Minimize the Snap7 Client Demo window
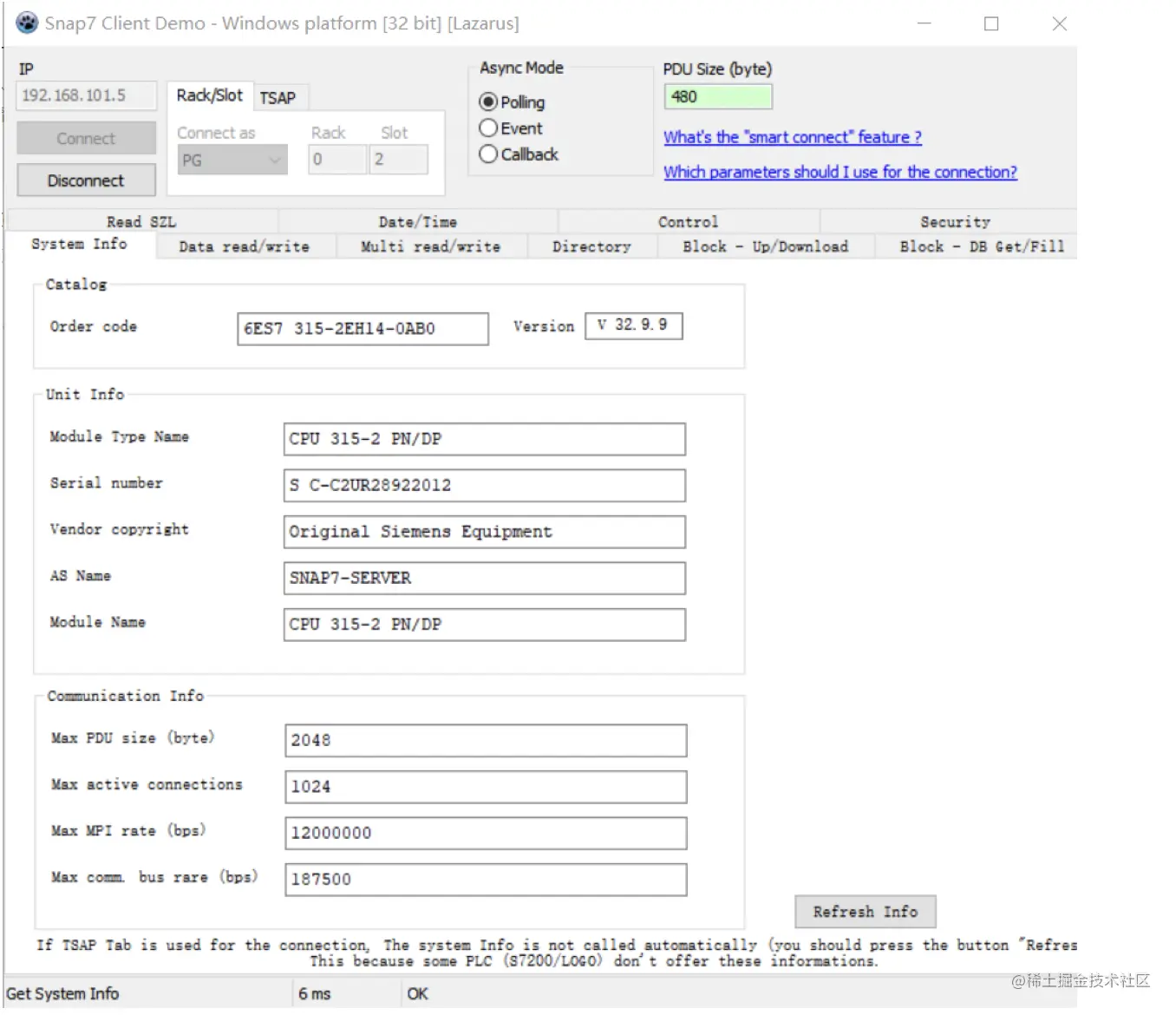1176x1015 pixels. (x=924, y=23)
